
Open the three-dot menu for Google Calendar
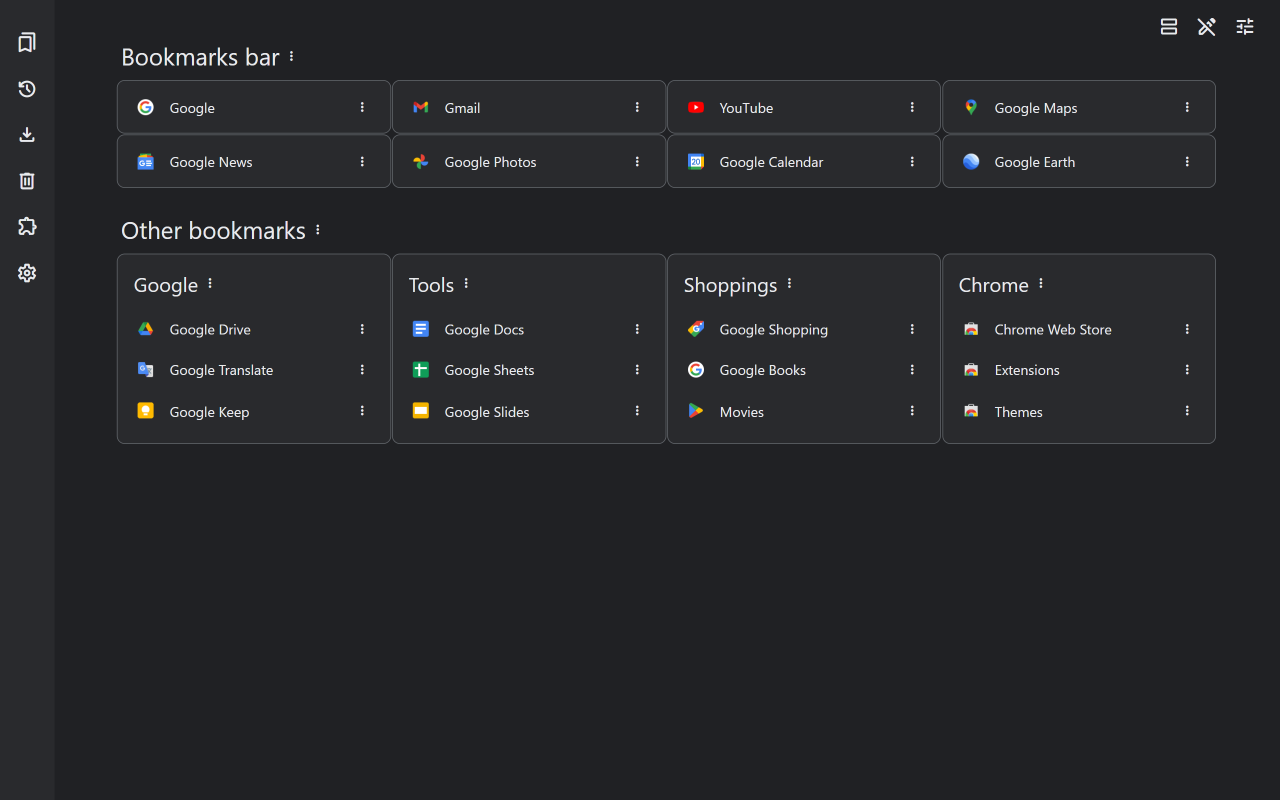coord(912,161)
